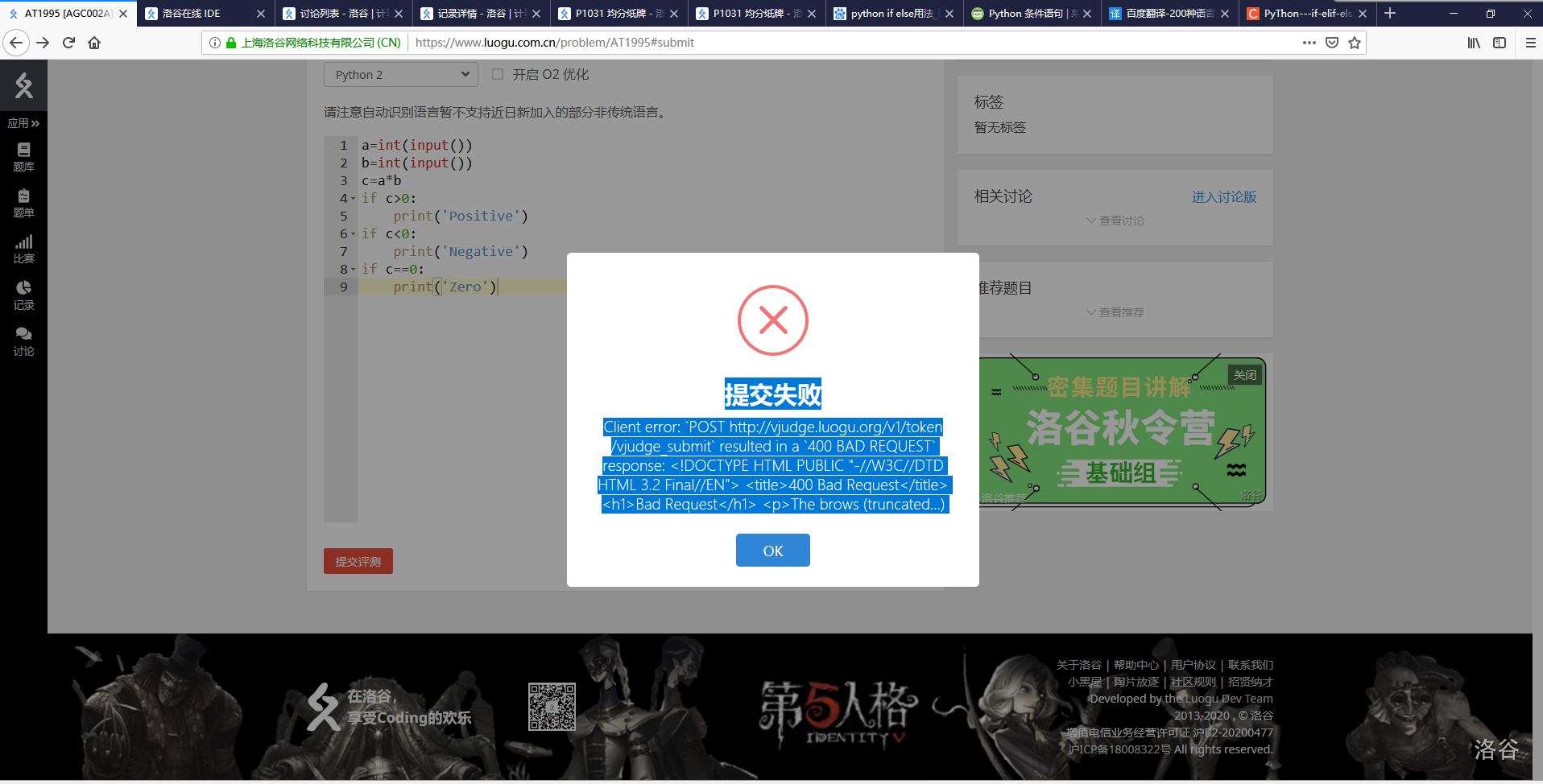
Task: Open the 题单 problem list sidebar icon
Action: (23, 203)
